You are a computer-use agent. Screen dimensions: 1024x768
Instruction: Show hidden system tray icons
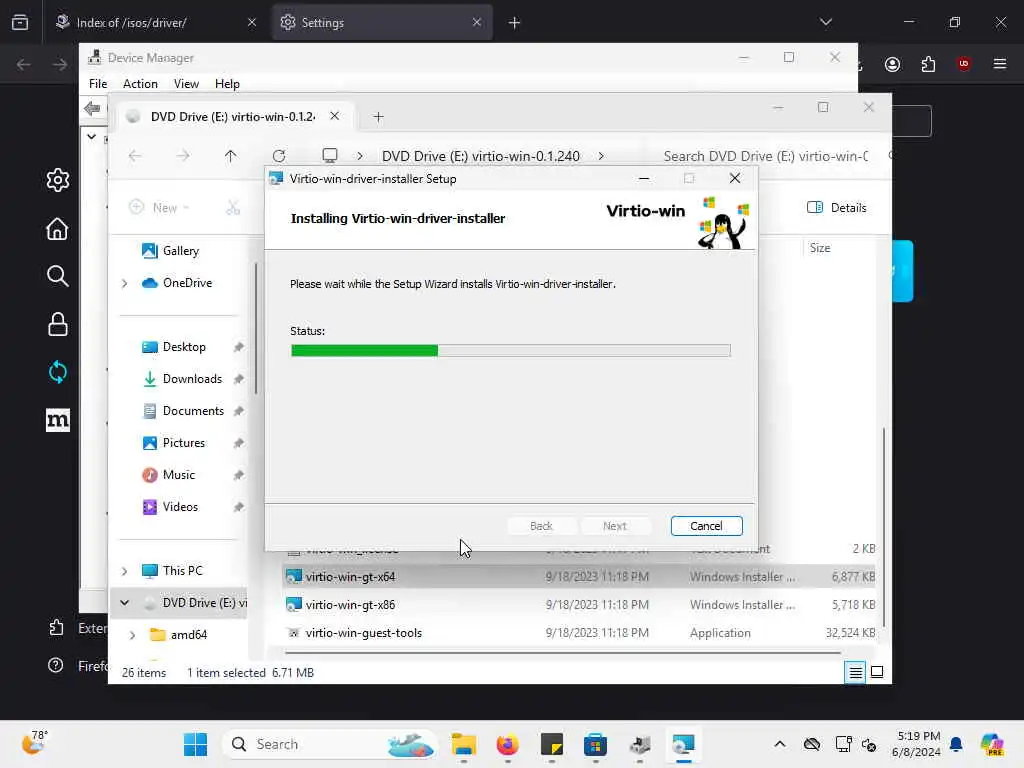[x=780, y=744]
